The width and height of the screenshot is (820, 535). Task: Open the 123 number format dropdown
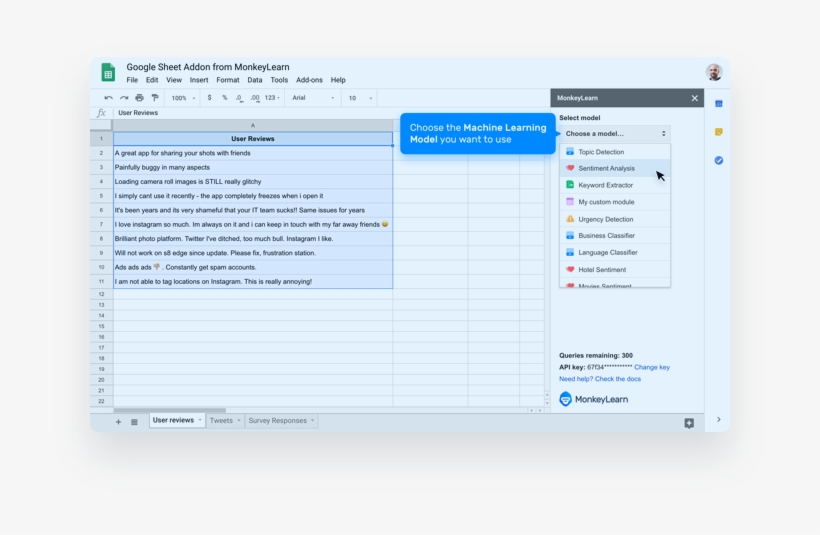tap(272, 98)
